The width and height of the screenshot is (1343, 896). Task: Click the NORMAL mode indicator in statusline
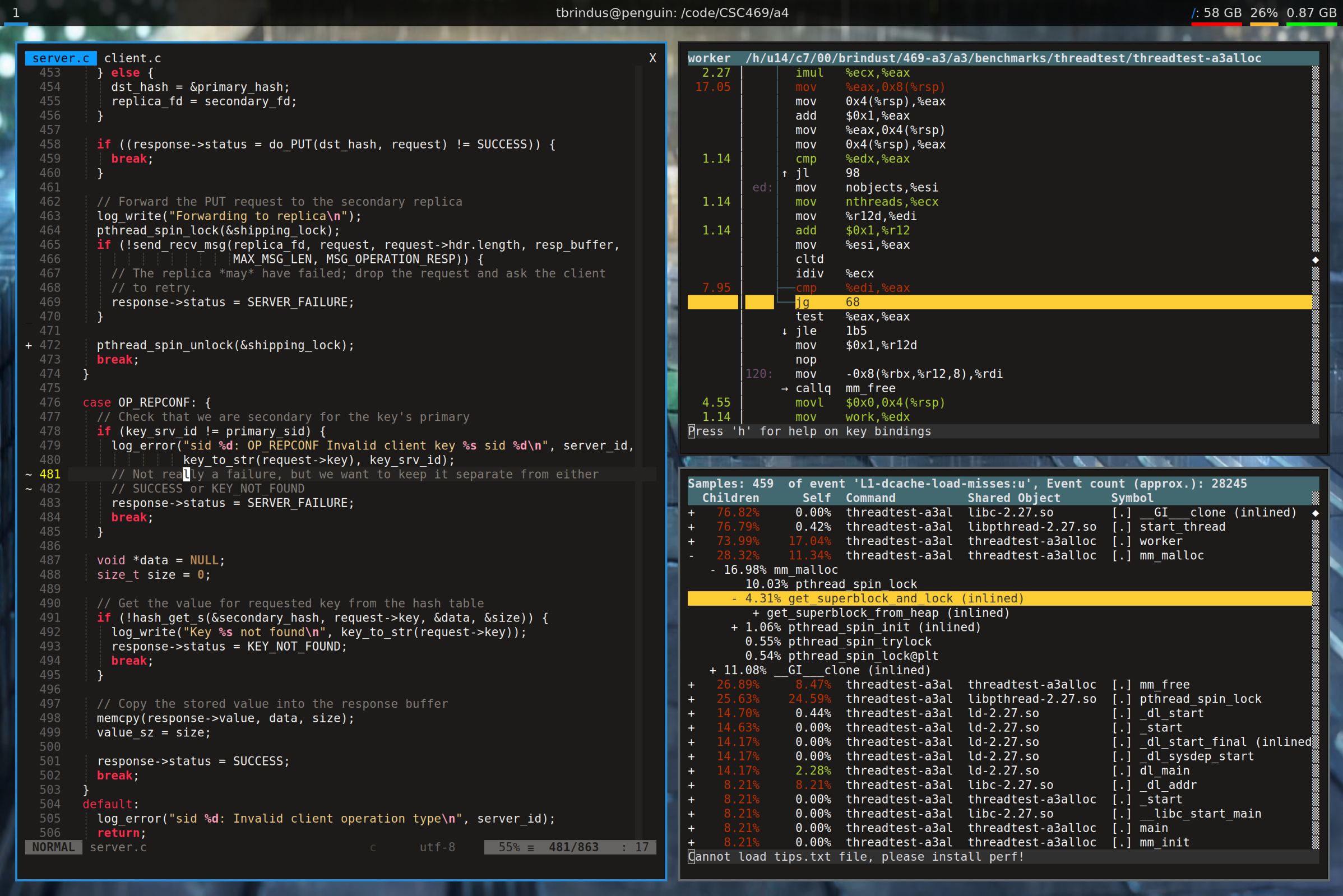tap(53, 847)
